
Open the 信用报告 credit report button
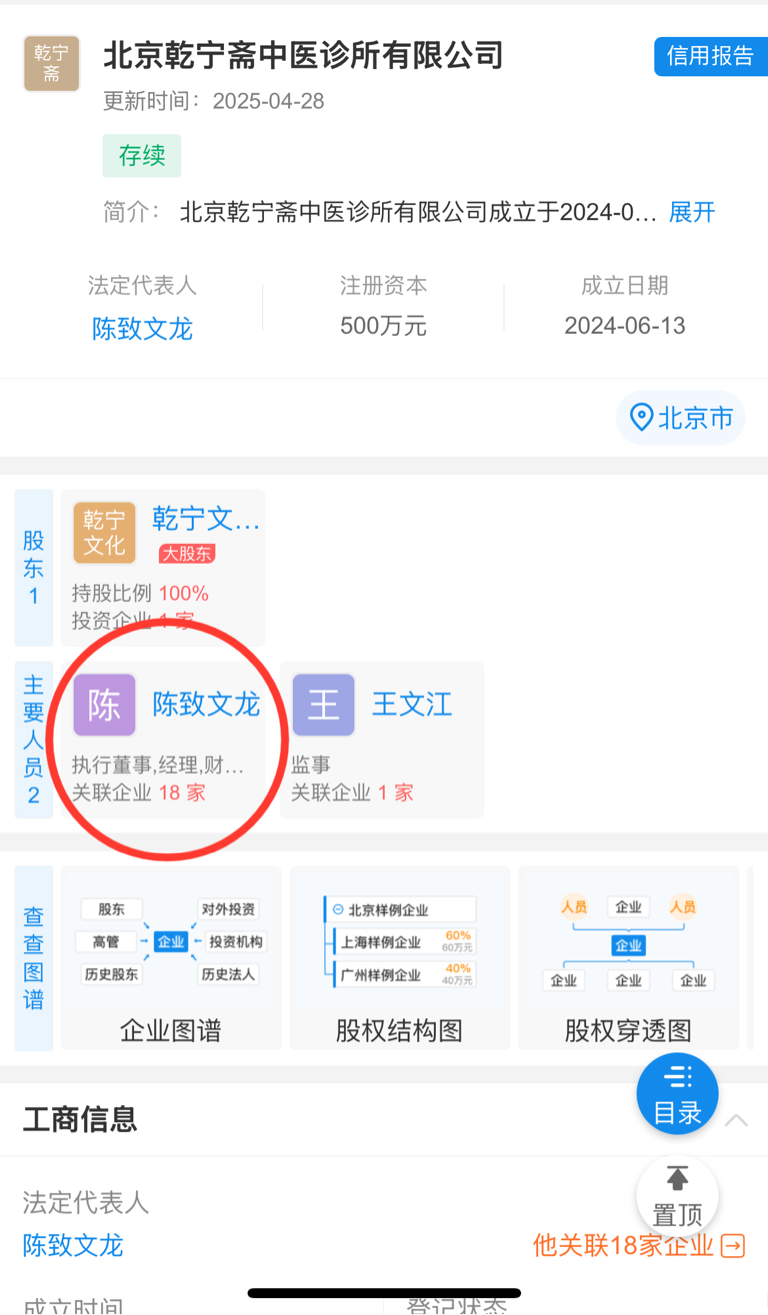click(x=710, y=57)
